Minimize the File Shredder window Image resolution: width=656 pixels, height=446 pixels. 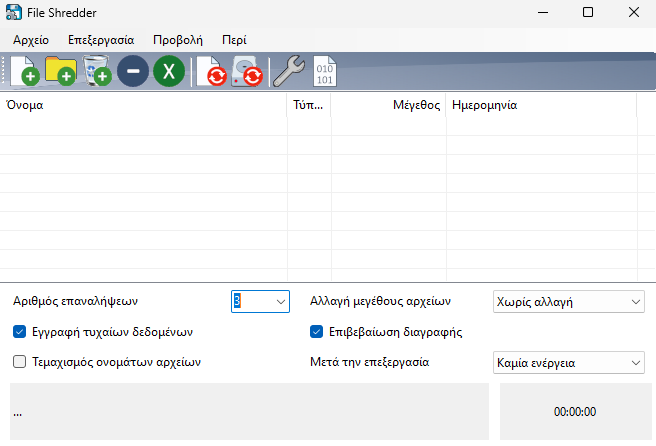[543, 13]
